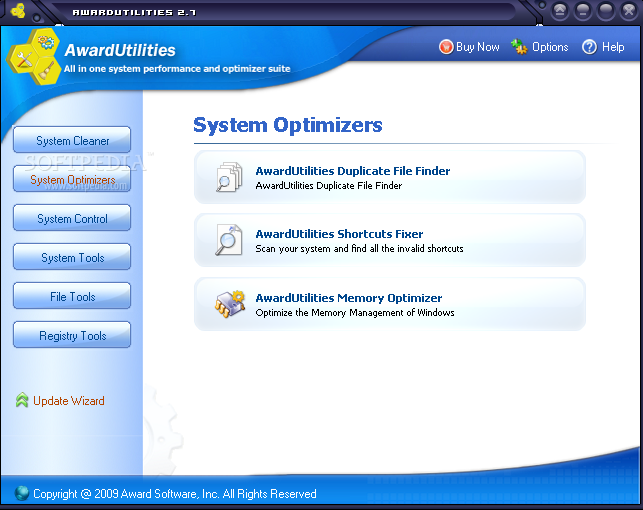
Task: Click the System Optimizers page heading
Action: (x=287, y=125)
